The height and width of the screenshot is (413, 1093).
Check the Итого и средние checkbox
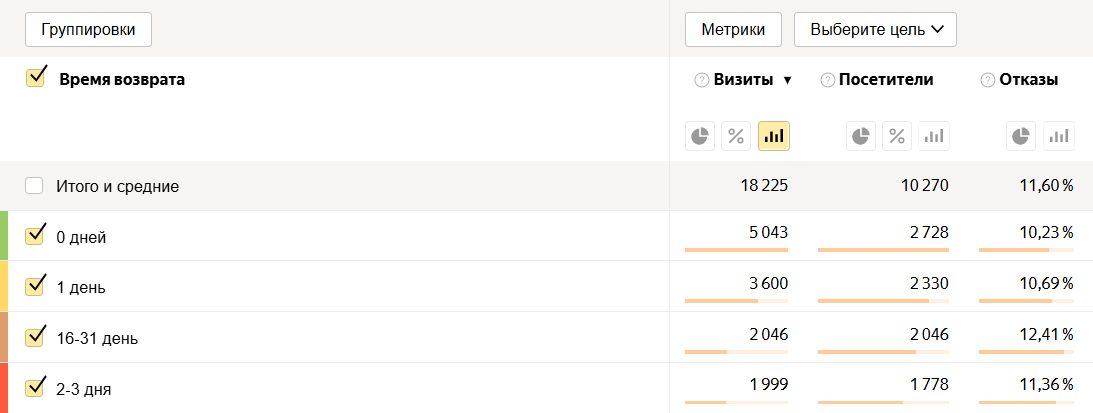tap(35, 186)
